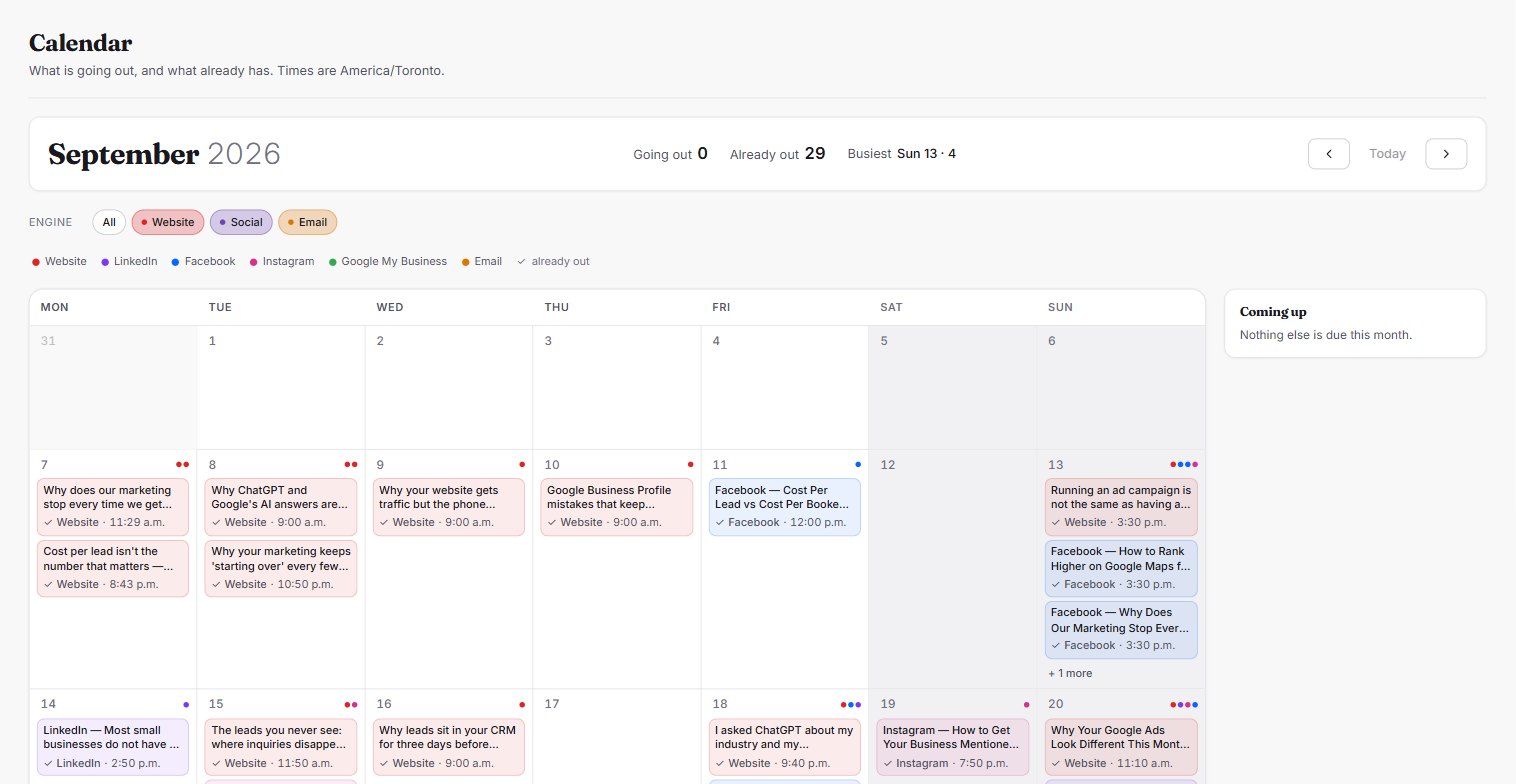Click the green Google My Business legend dot

332,262
